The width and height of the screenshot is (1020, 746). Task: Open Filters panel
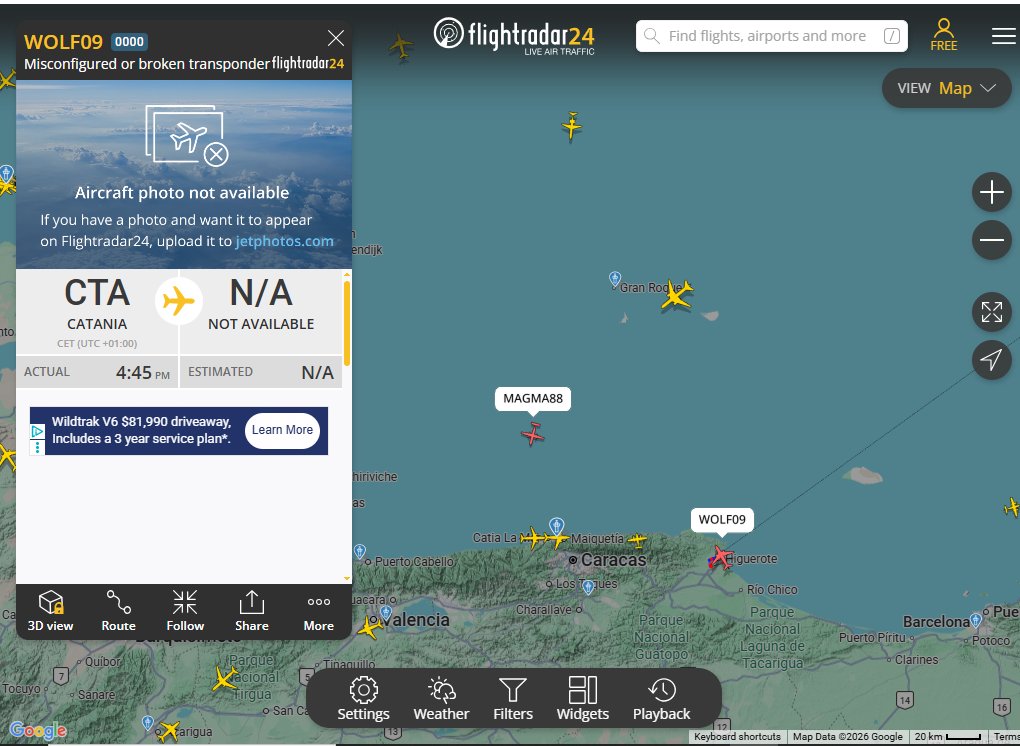(513, 699)
